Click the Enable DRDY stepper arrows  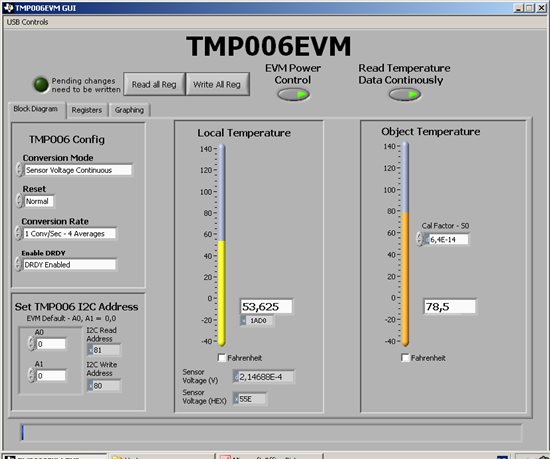point(18,264)
